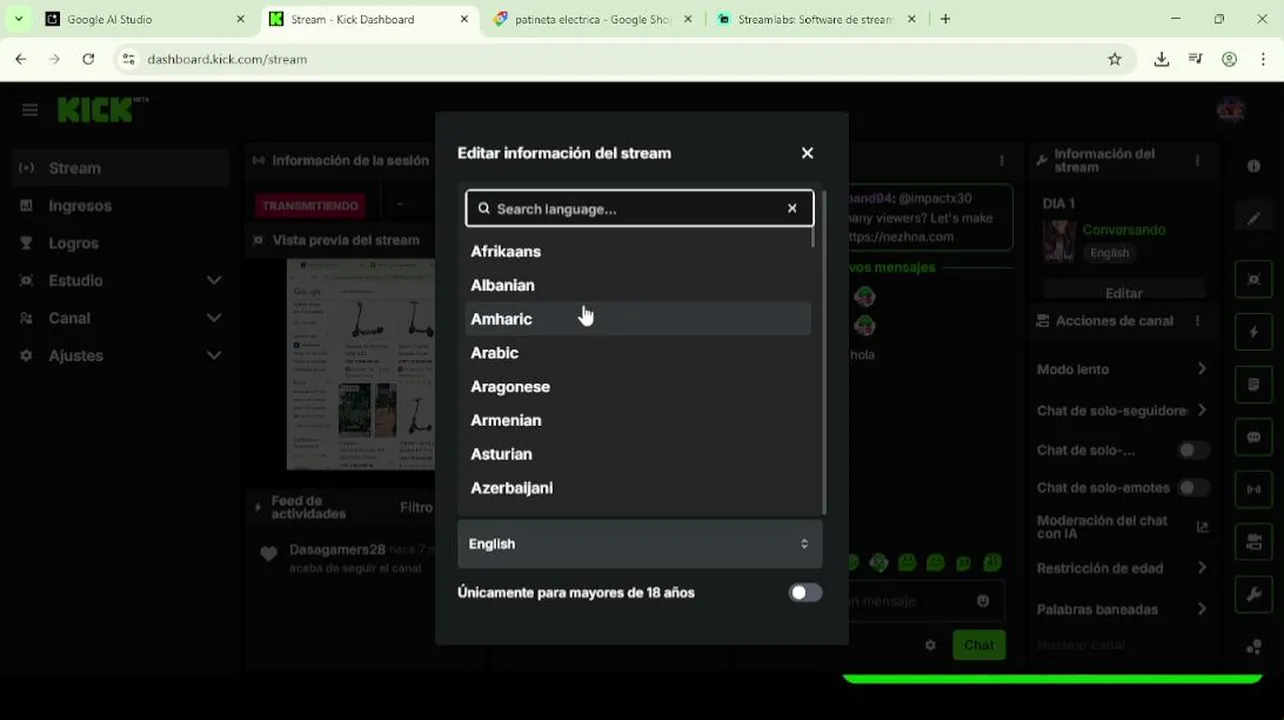
Task: Open Chrome downloads icon
Action: [1161, 59]
